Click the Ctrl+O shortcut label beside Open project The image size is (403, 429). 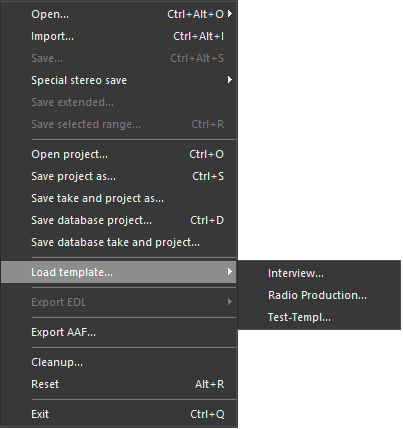pos(207,154)
